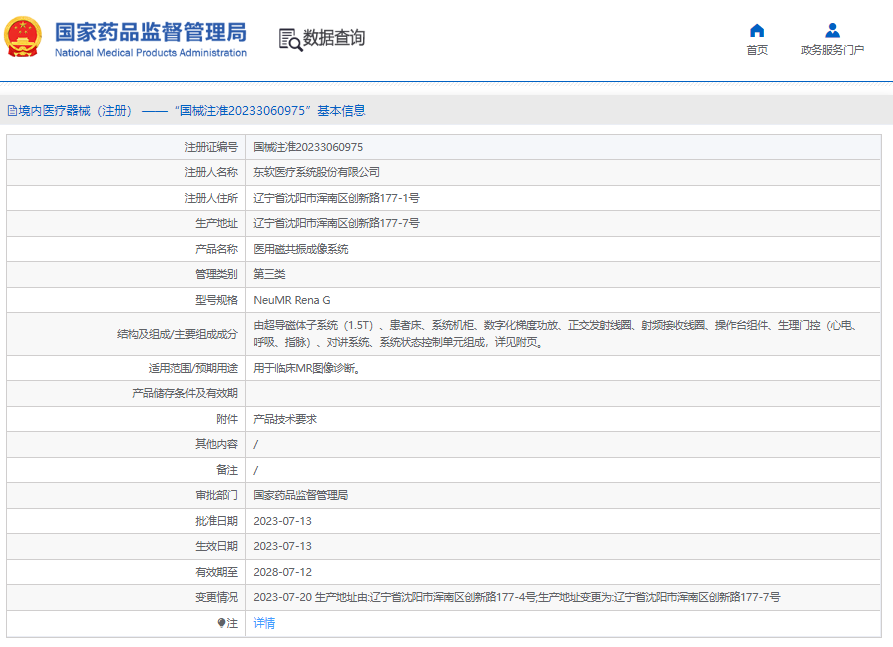
Task: Select the 变更情况 2023-07-20 change text
Action: tap(517, 597)
